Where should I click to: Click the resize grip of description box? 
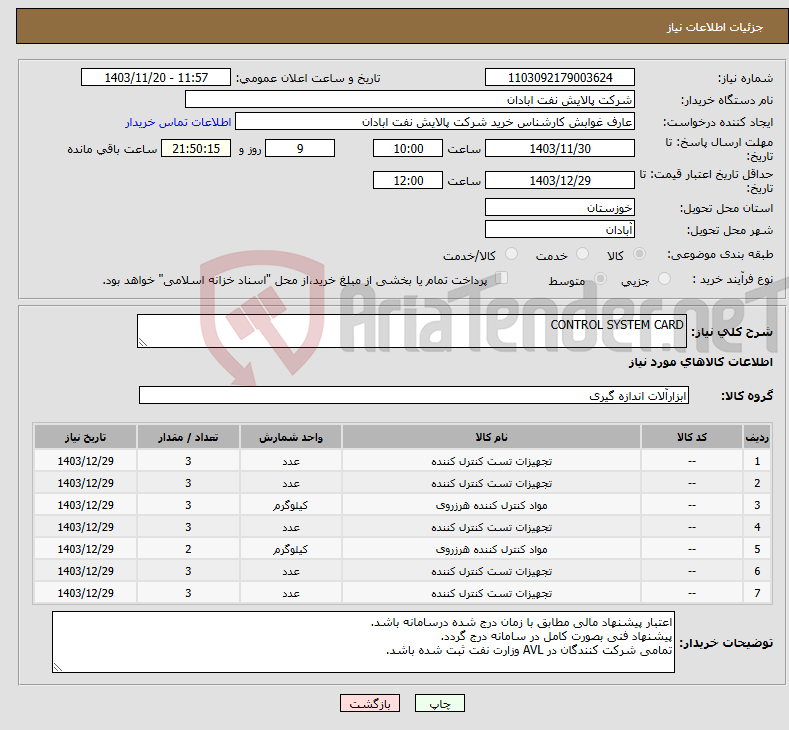143,342
